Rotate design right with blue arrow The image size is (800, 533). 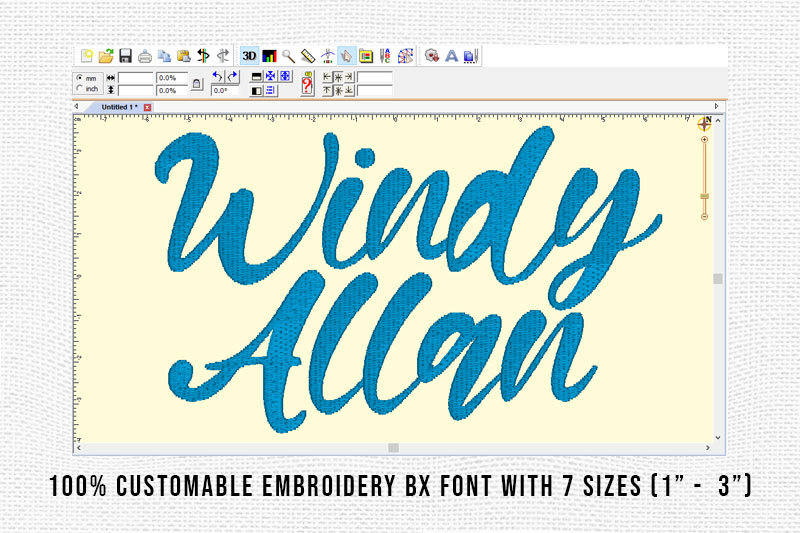232,77
